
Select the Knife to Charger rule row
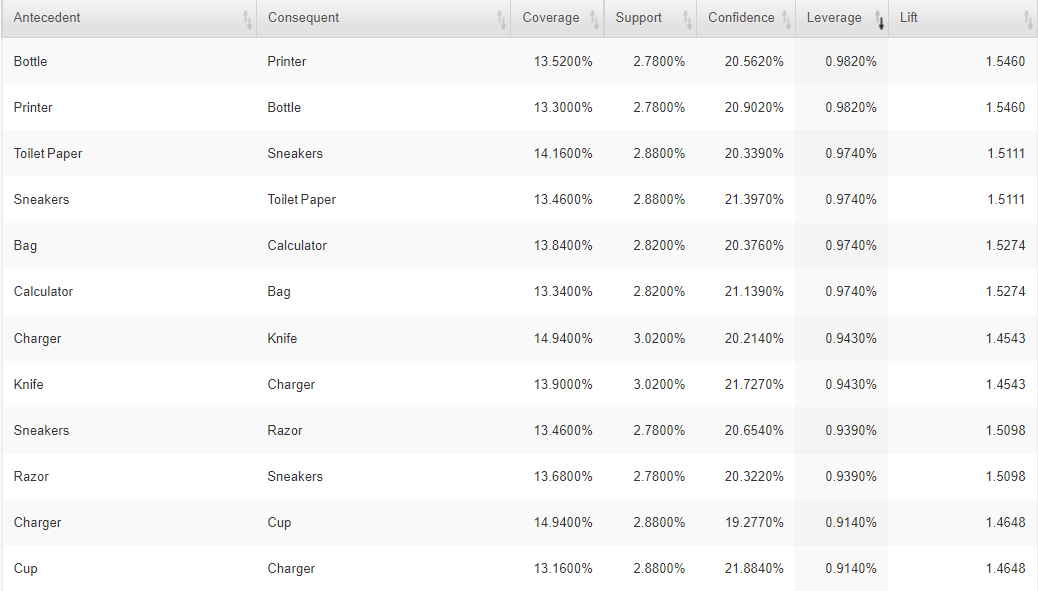click(x=519, y=384)
